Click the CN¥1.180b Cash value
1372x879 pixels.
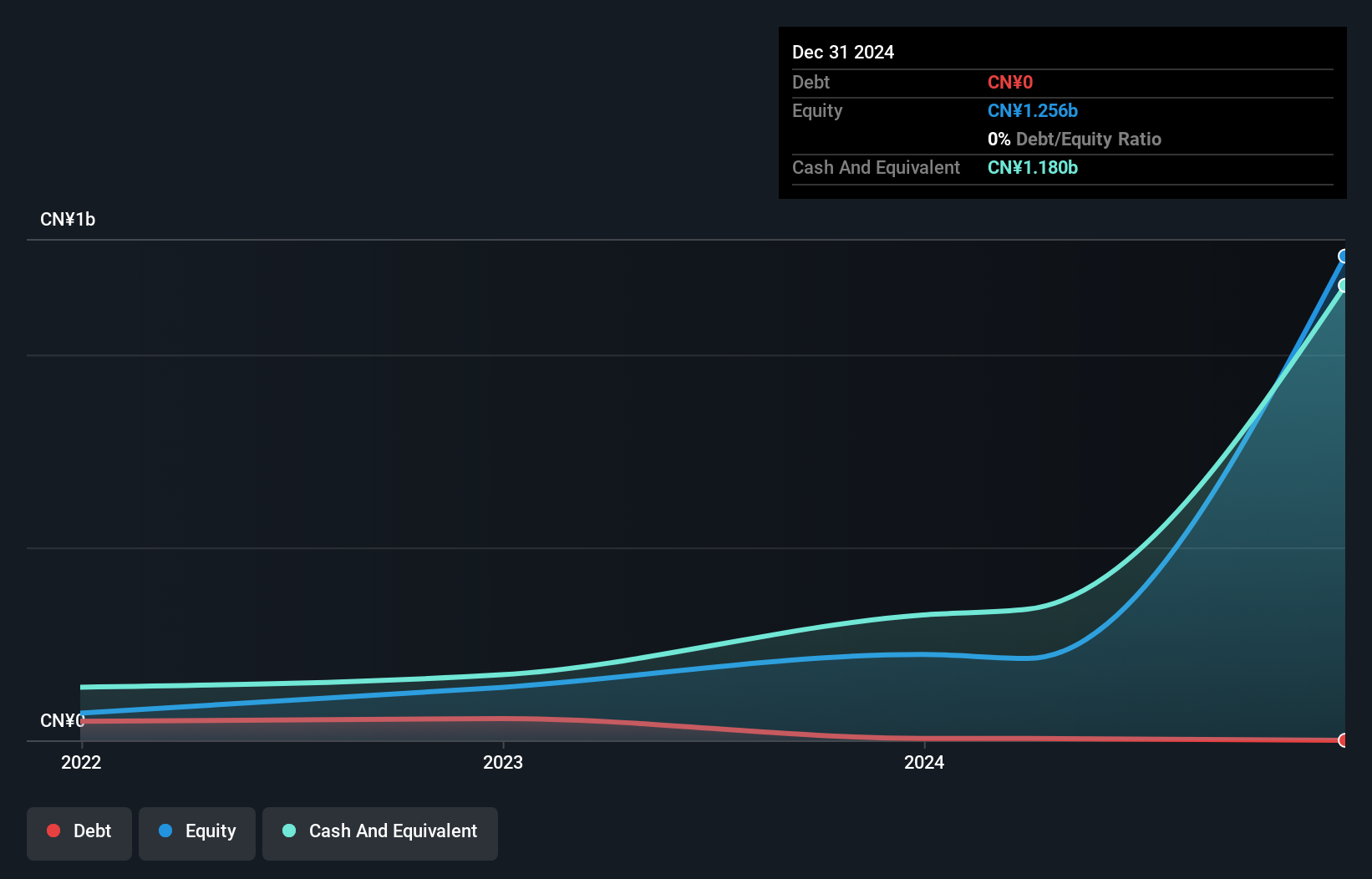1033,168
